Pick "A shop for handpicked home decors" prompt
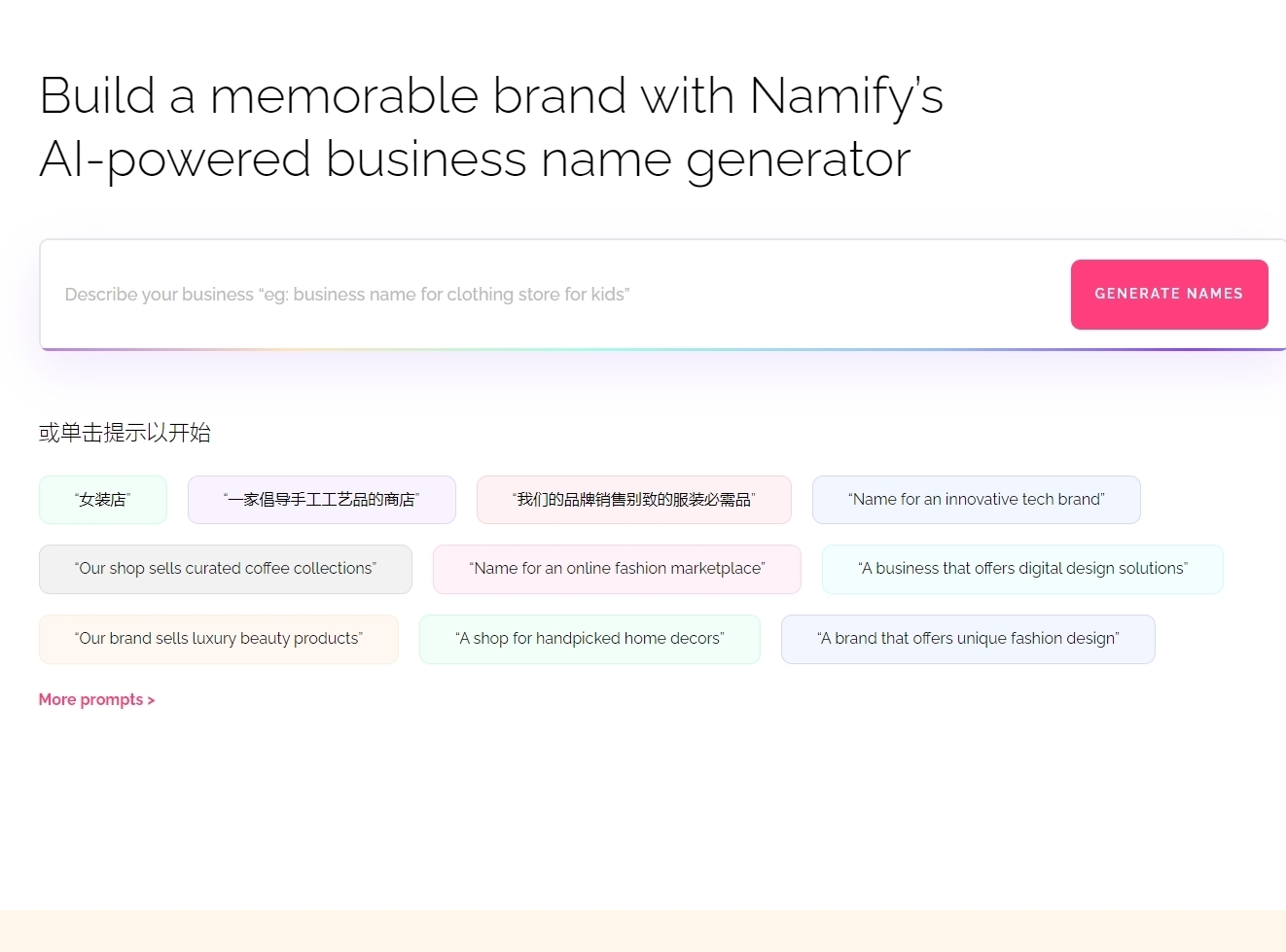 [x=589, y=639]
